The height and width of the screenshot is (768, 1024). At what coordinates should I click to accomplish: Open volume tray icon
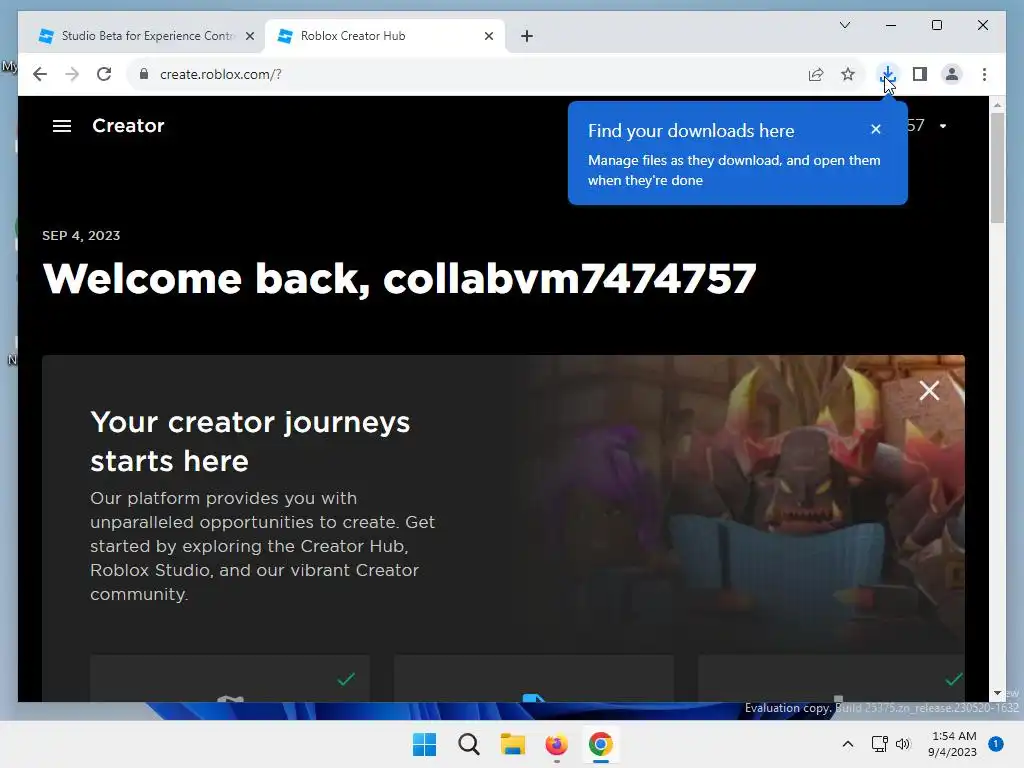tap(903, 744)
